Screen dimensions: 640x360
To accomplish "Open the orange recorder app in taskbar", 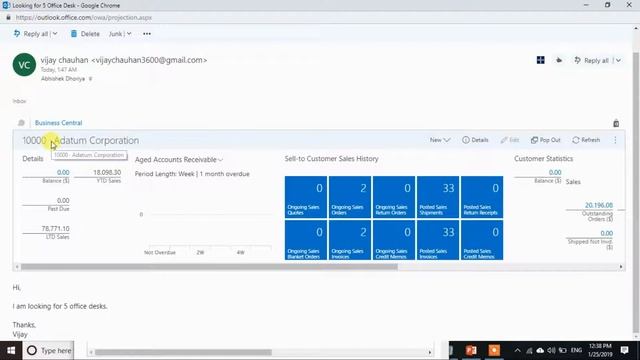I will [x=494, y=350].
